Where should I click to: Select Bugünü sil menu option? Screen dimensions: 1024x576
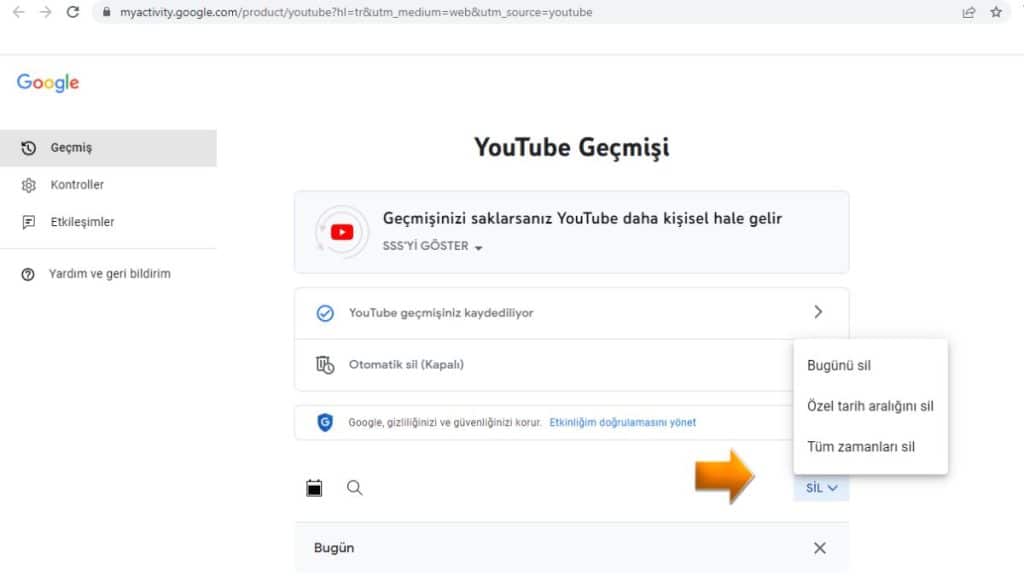(870, 366)
